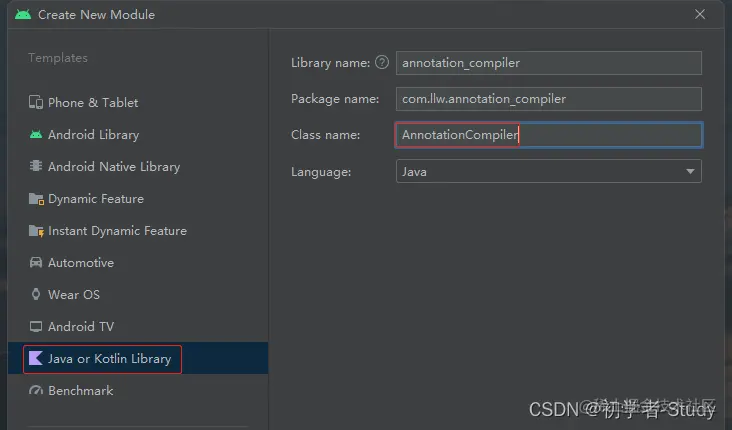Select Android Library template

coord(138,134)
